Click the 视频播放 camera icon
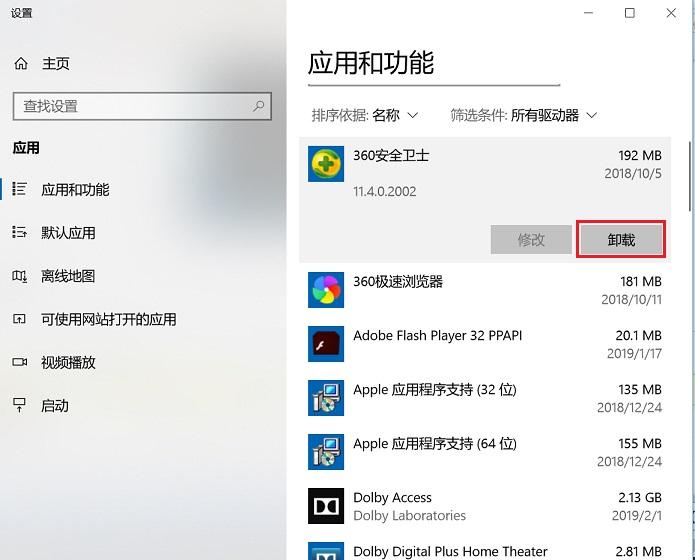Image resolution: width=695 pixels, height=560 pixels. pyautogui.click(x=20, y=362)
